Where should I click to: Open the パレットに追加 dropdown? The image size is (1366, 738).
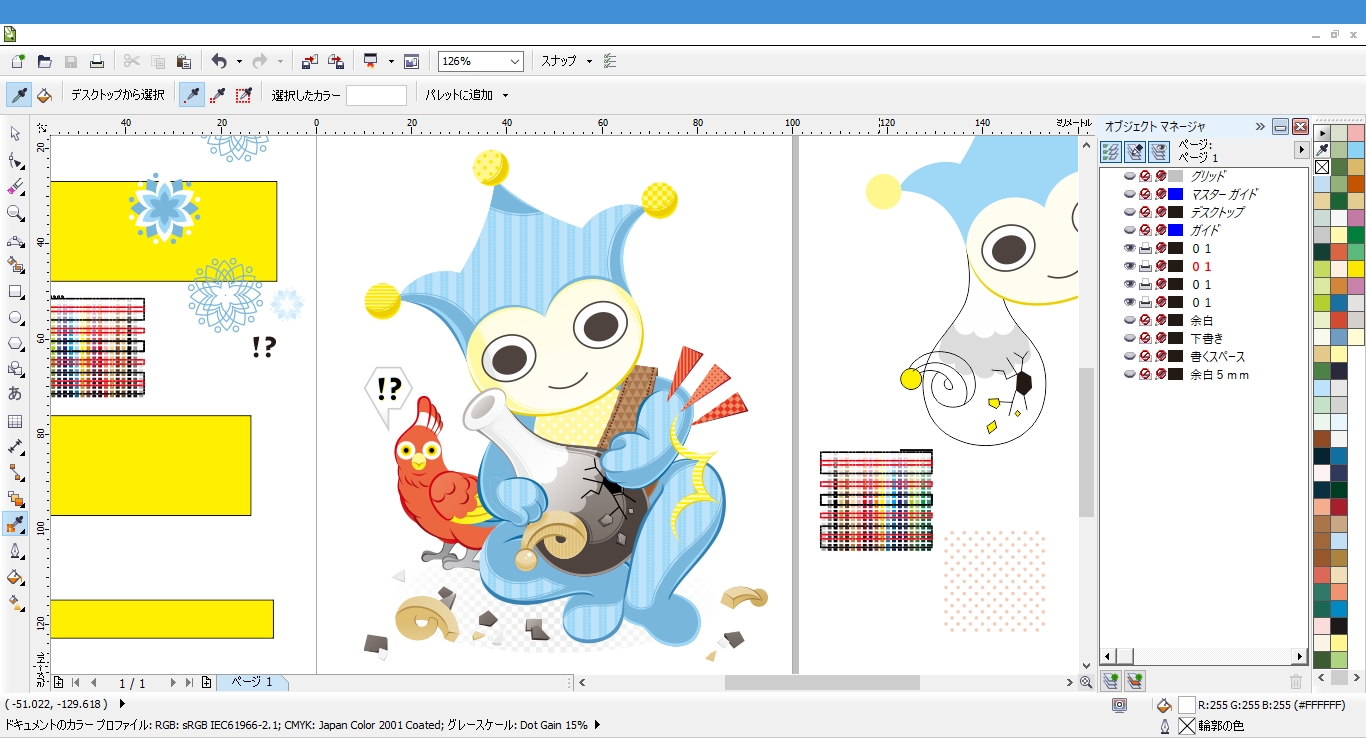pyautogui.click(x=505, y=96)
